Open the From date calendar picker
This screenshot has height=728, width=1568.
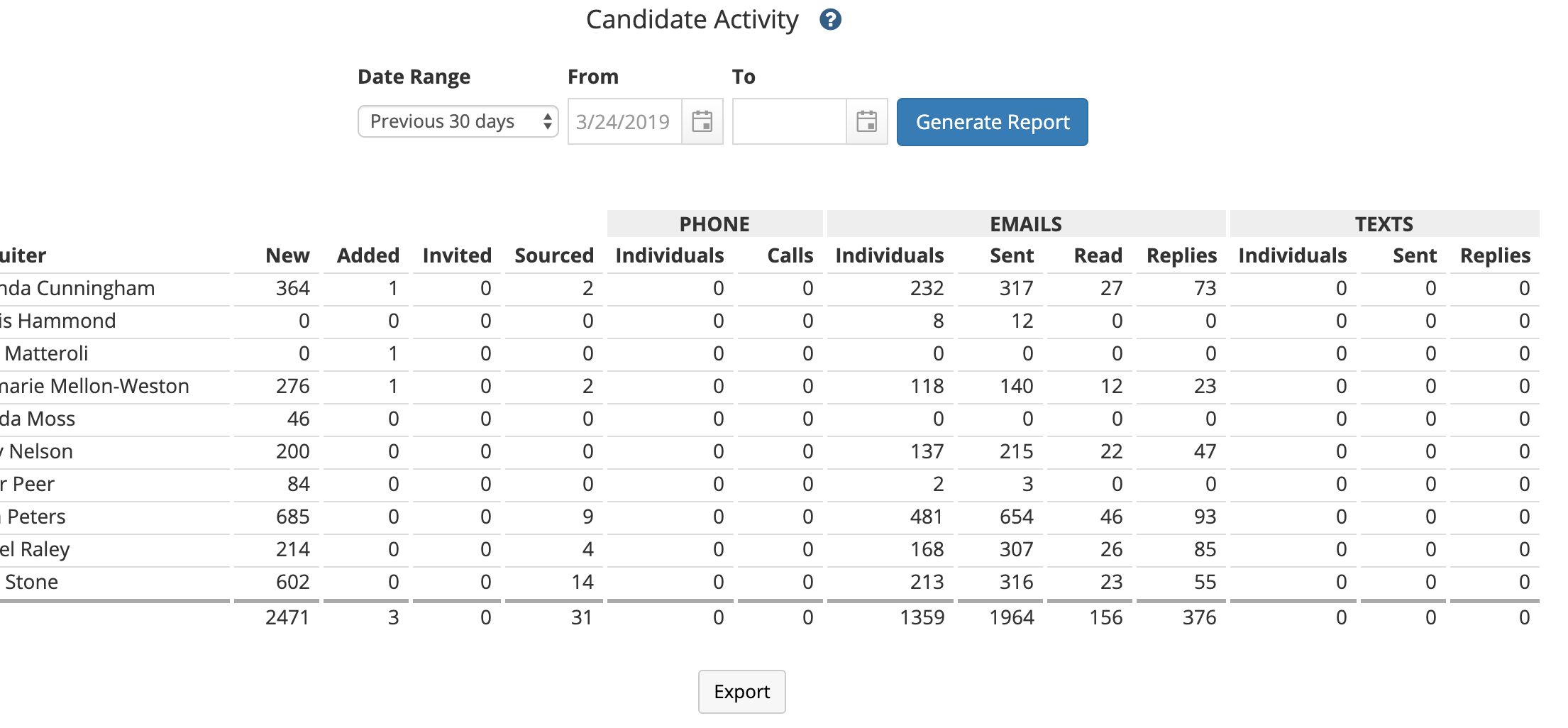702,121
